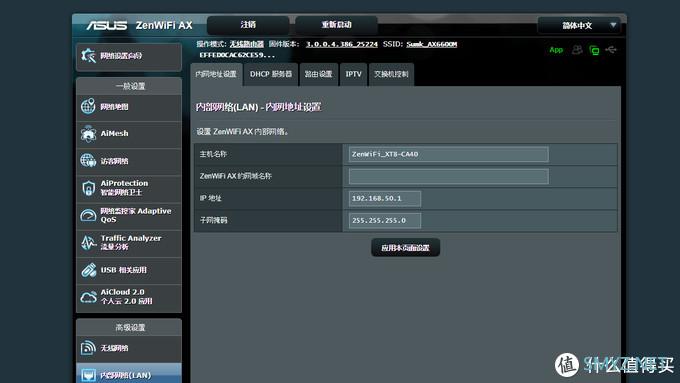The image size is (680, 383).
Task: Switch to the DHCP server tab
Action: (x=271, y=75)
